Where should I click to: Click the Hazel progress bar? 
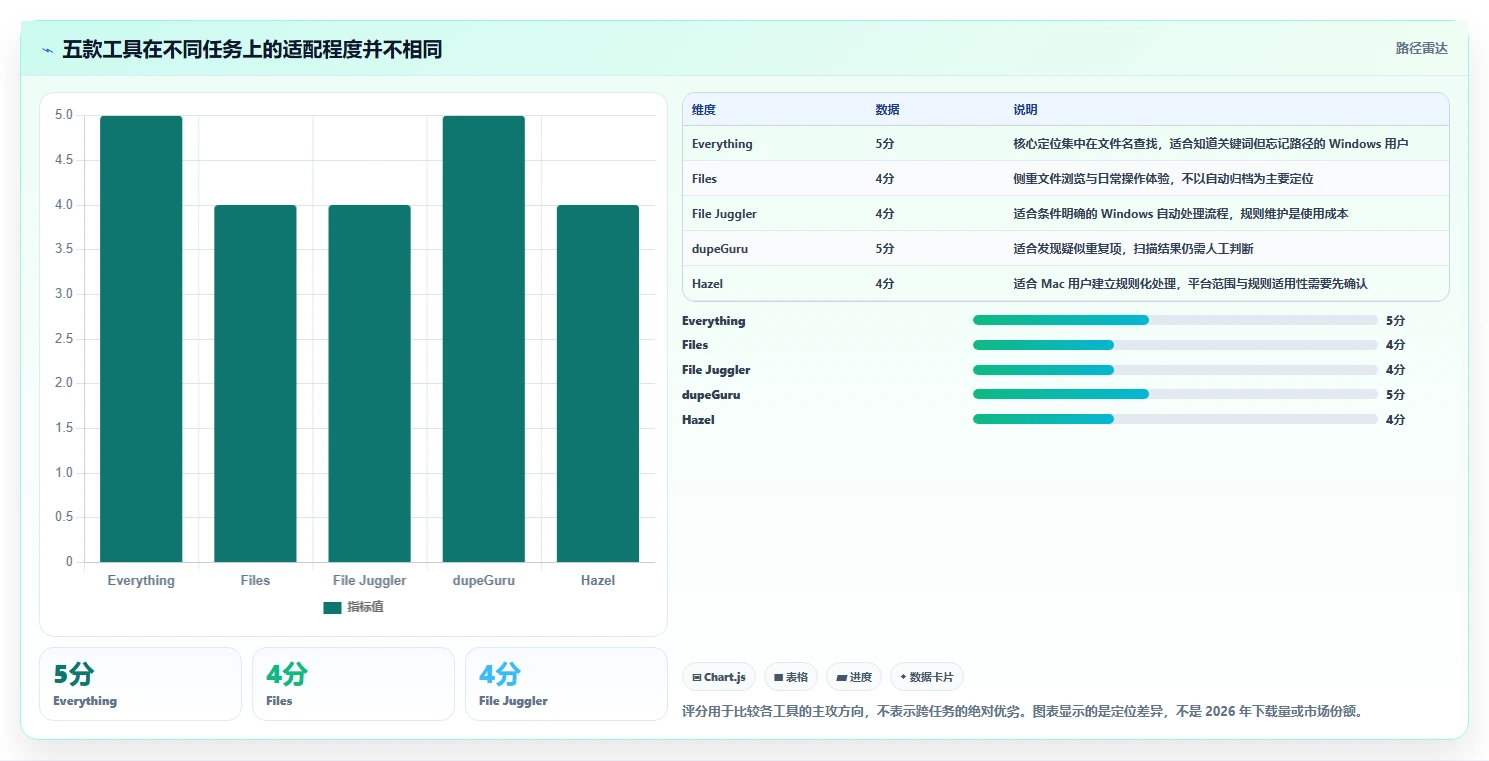1175,419
